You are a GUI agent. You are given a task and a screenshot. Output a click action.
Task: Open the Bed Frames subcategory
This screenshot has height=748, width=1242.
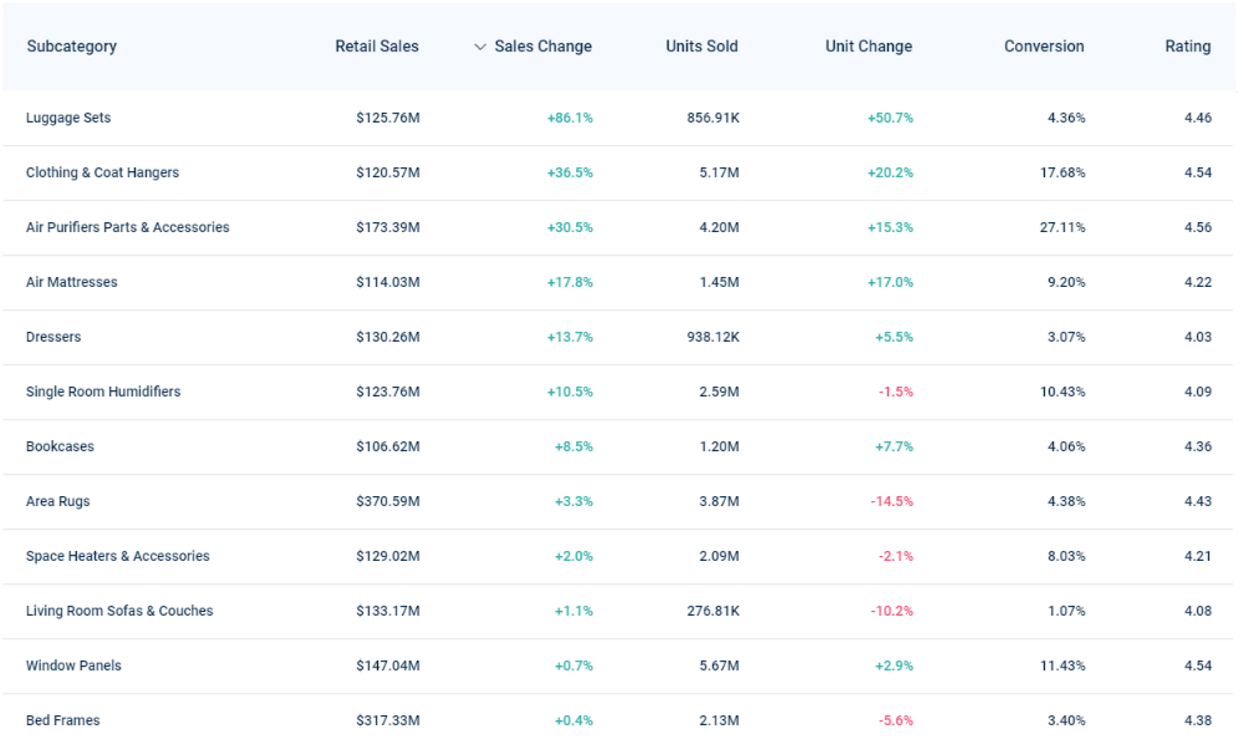point(63,721)
